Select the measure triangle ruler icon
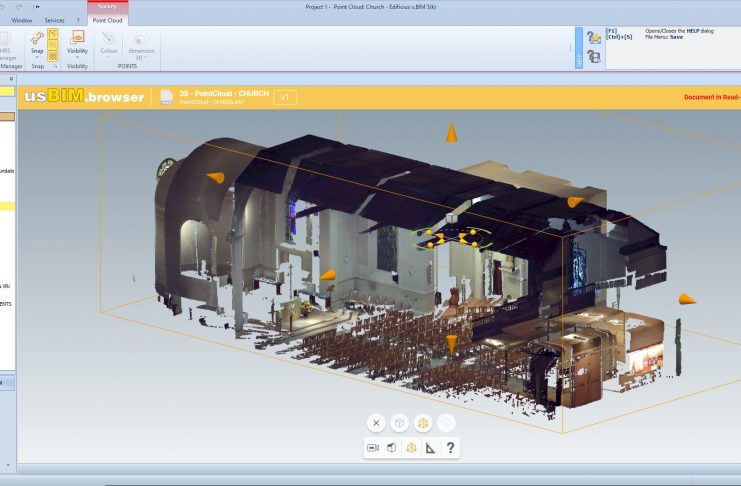The height and width of the screenshot is (486, 741). coord(430,448)
